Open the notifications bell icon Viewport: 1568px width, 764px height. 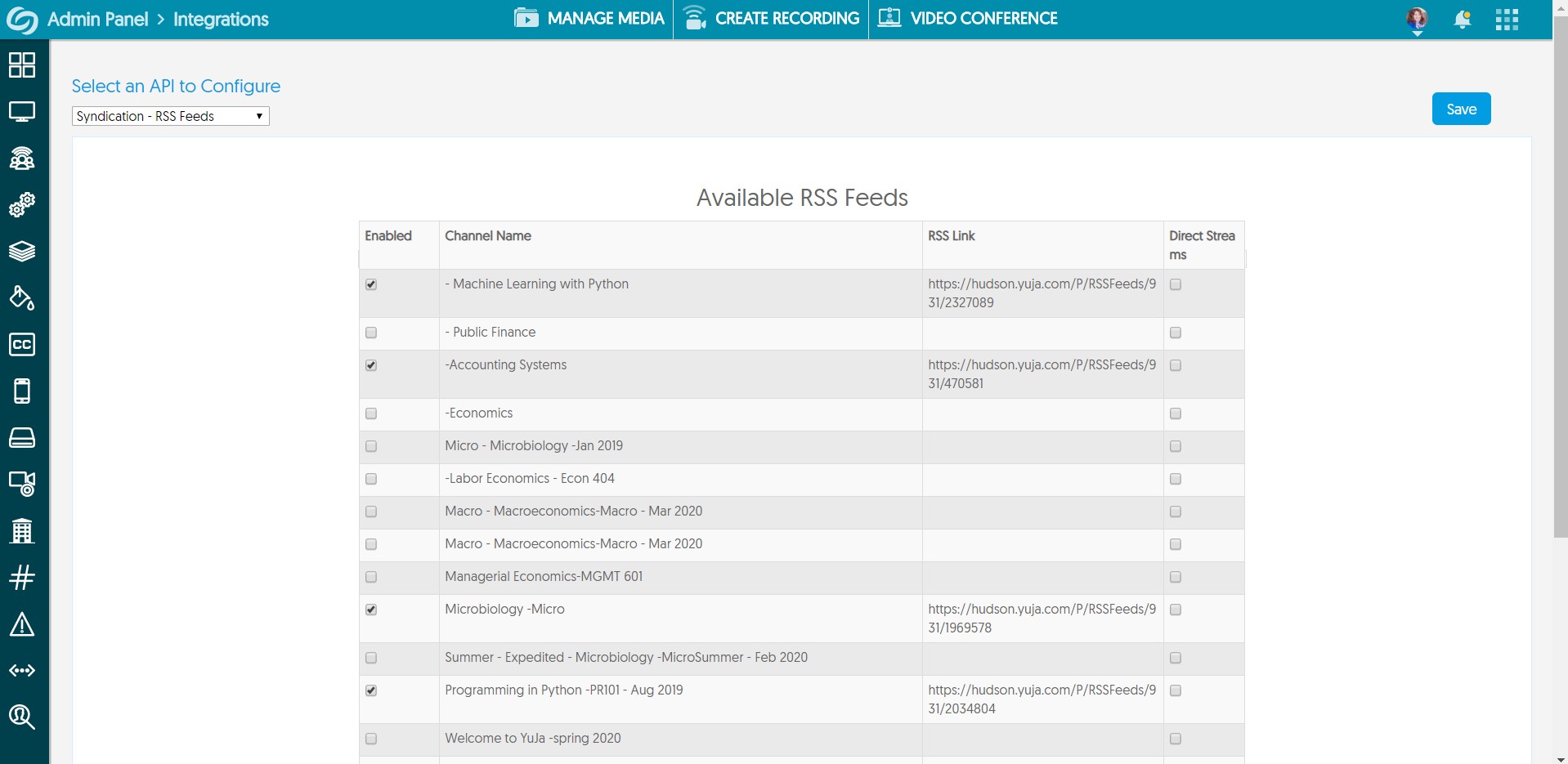[1463, 19]
